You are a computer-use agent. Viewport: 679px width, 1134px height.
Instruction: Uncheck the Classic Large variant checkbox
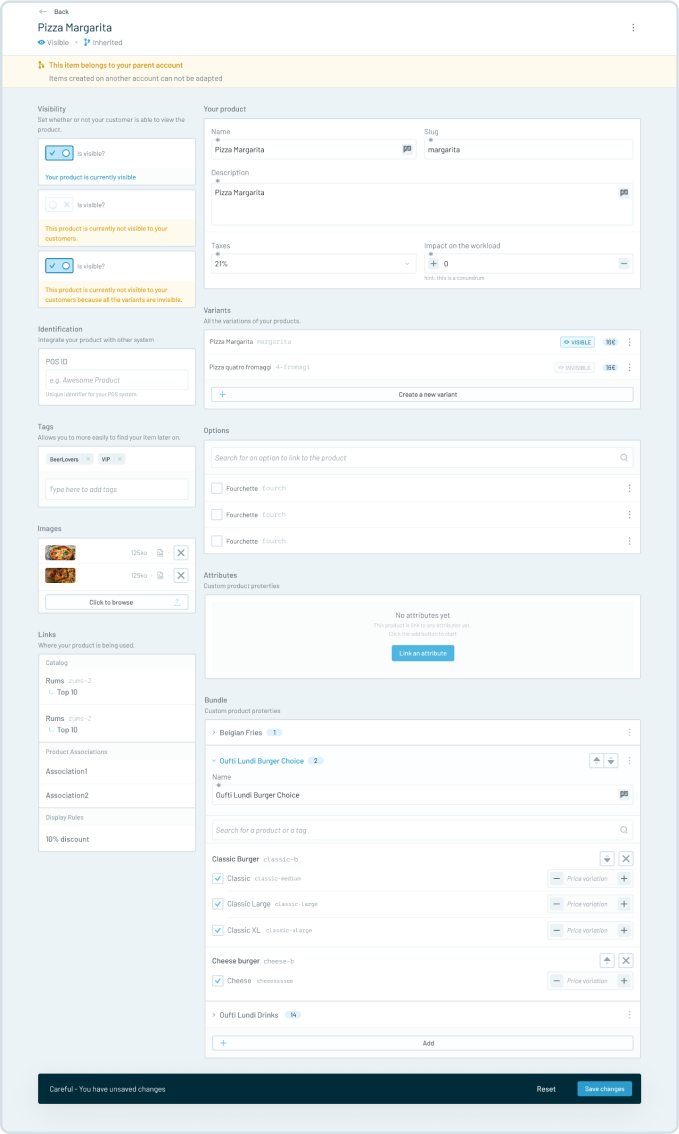pyautogui.click(x=218, y=904)
